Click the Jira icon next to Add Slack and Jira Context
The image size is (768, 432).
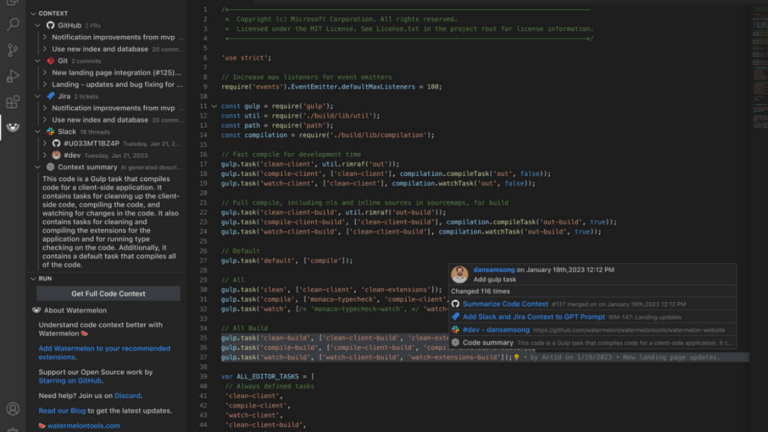(456, 317)
